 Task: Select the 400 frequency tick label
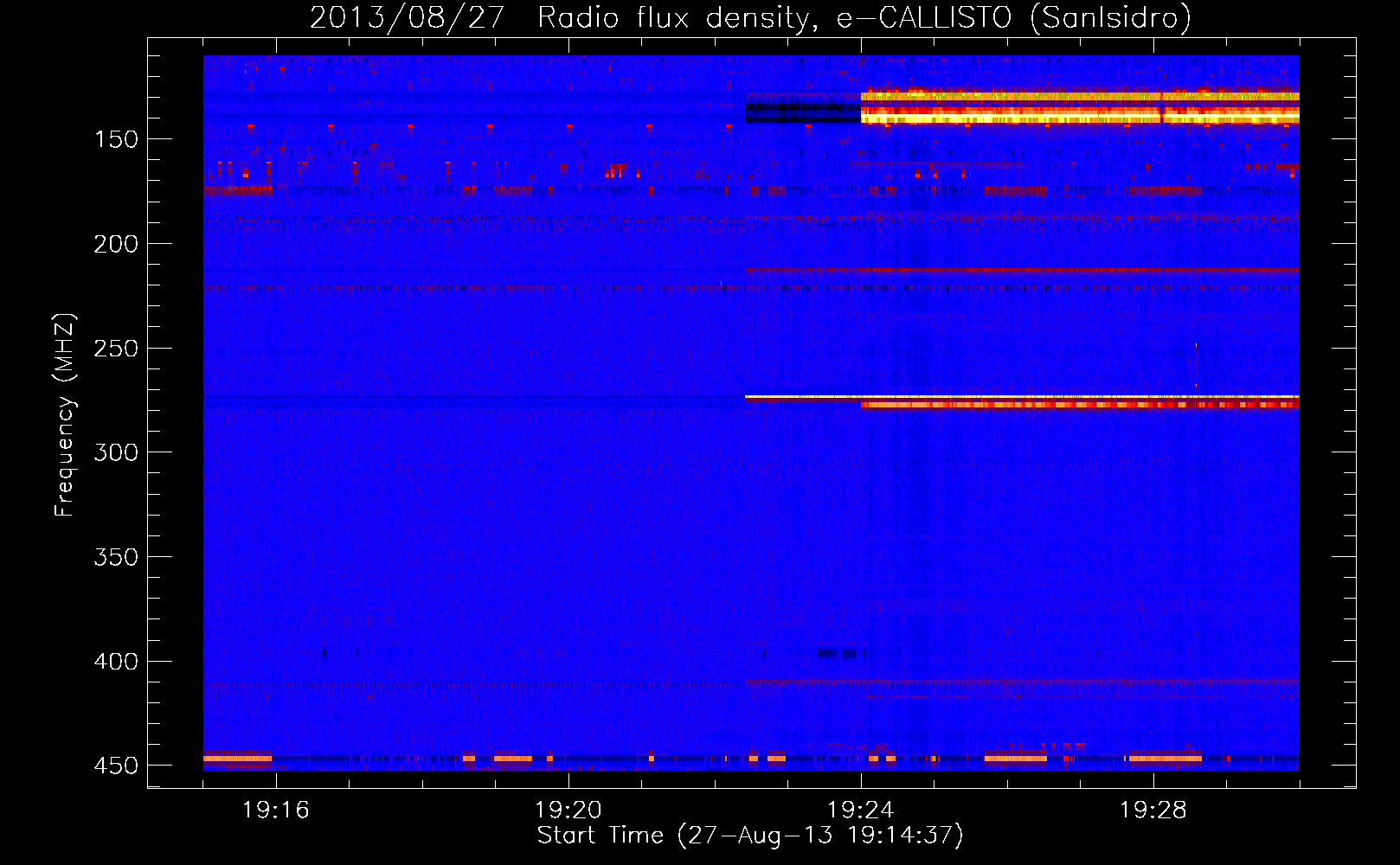click(116, 662)
